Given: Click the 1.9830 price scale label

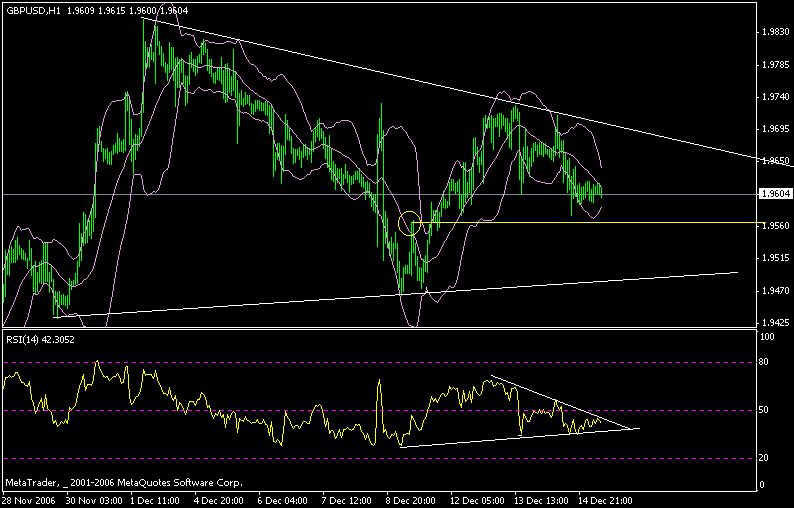Looking at the screenshot, I should click(x=776, y=32).
